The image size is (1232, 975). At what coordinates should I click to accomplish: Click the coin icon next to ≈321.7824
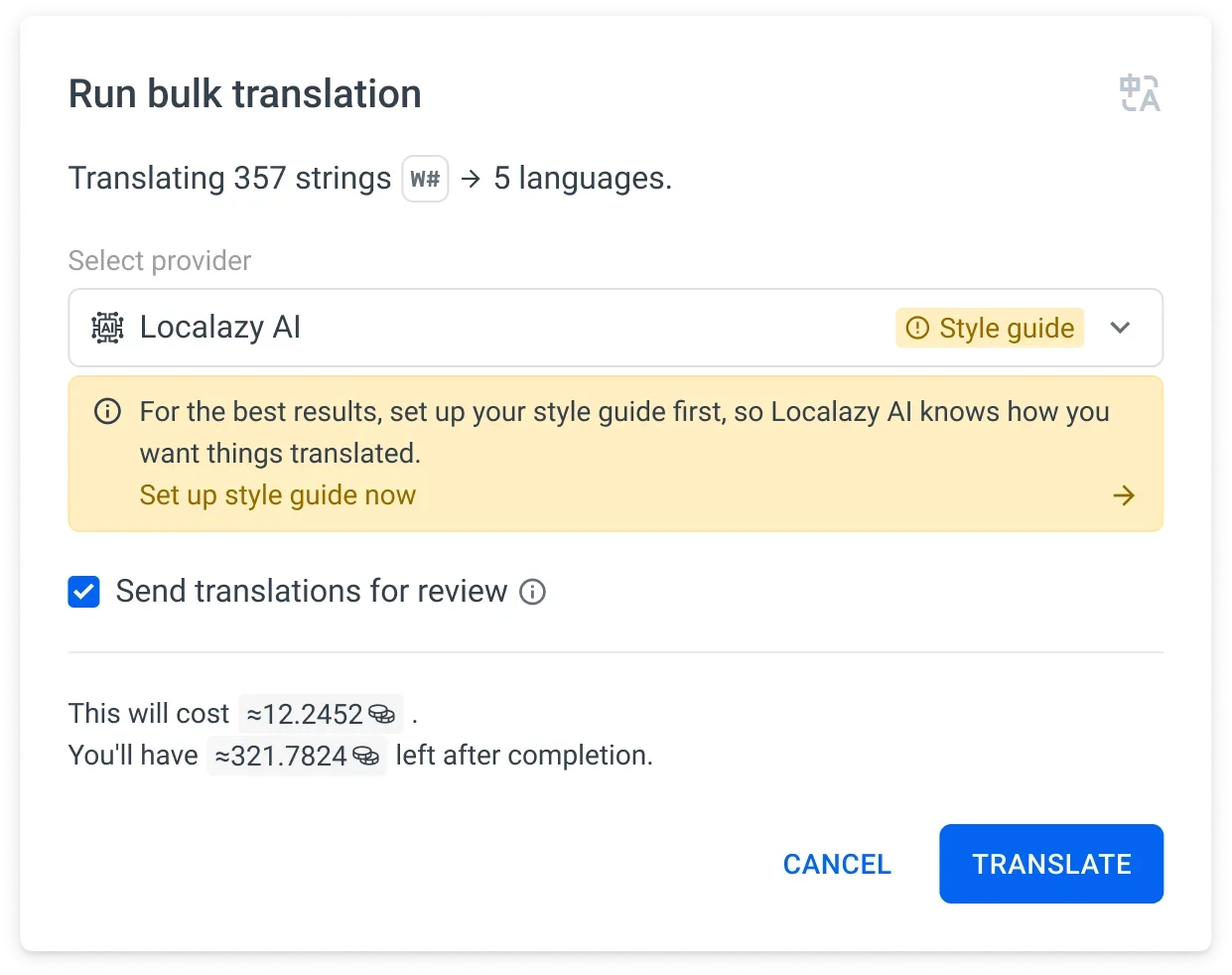(366, 756)
